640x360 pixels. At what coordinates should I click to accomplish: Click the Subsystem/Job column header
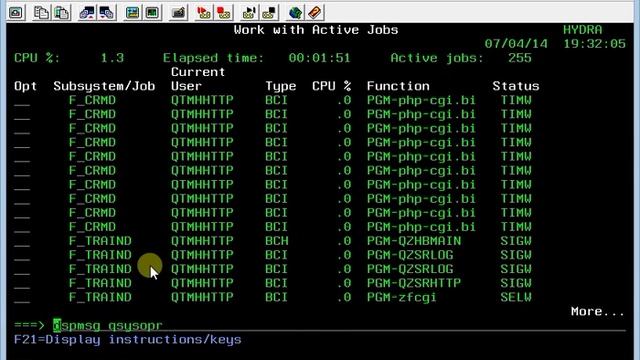pyautogui.click(x=104, y=86)
